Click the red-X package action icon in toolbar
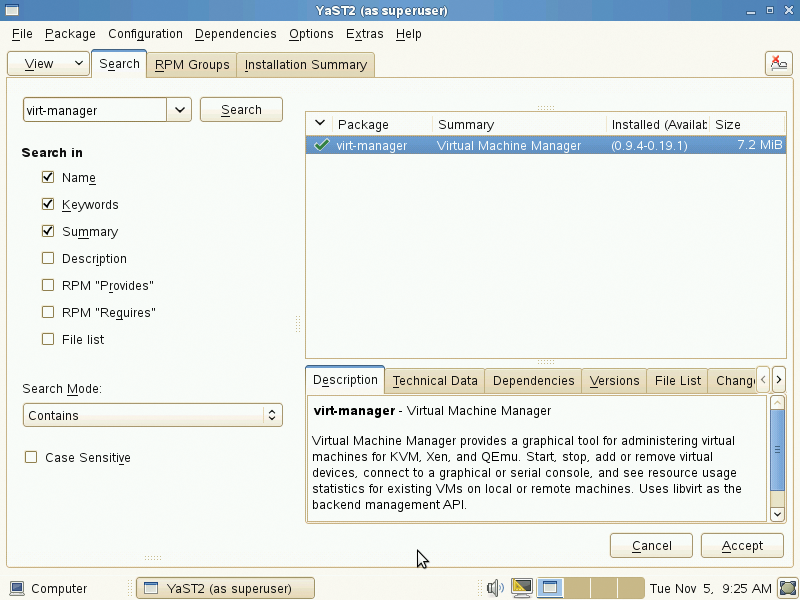The width and height of the screenshot is (800, 600). (x=779, y=62)
